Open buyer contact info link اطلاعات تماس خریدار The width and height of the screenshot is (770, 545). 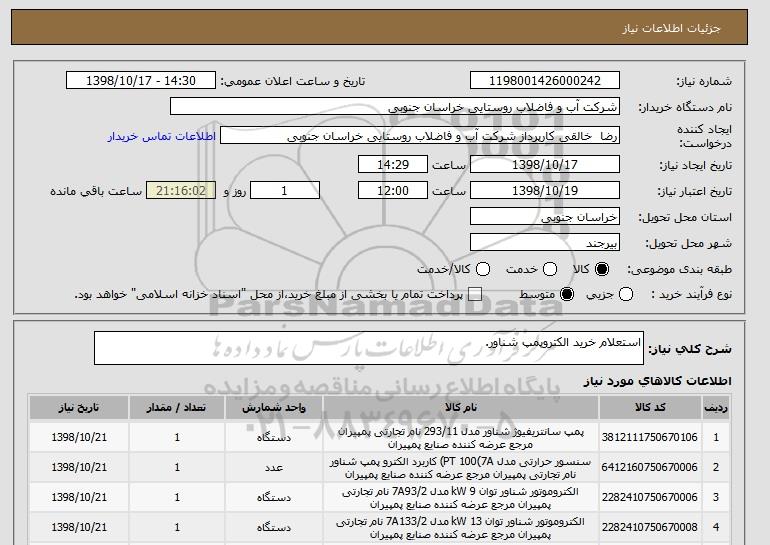(x=162, y=136)
